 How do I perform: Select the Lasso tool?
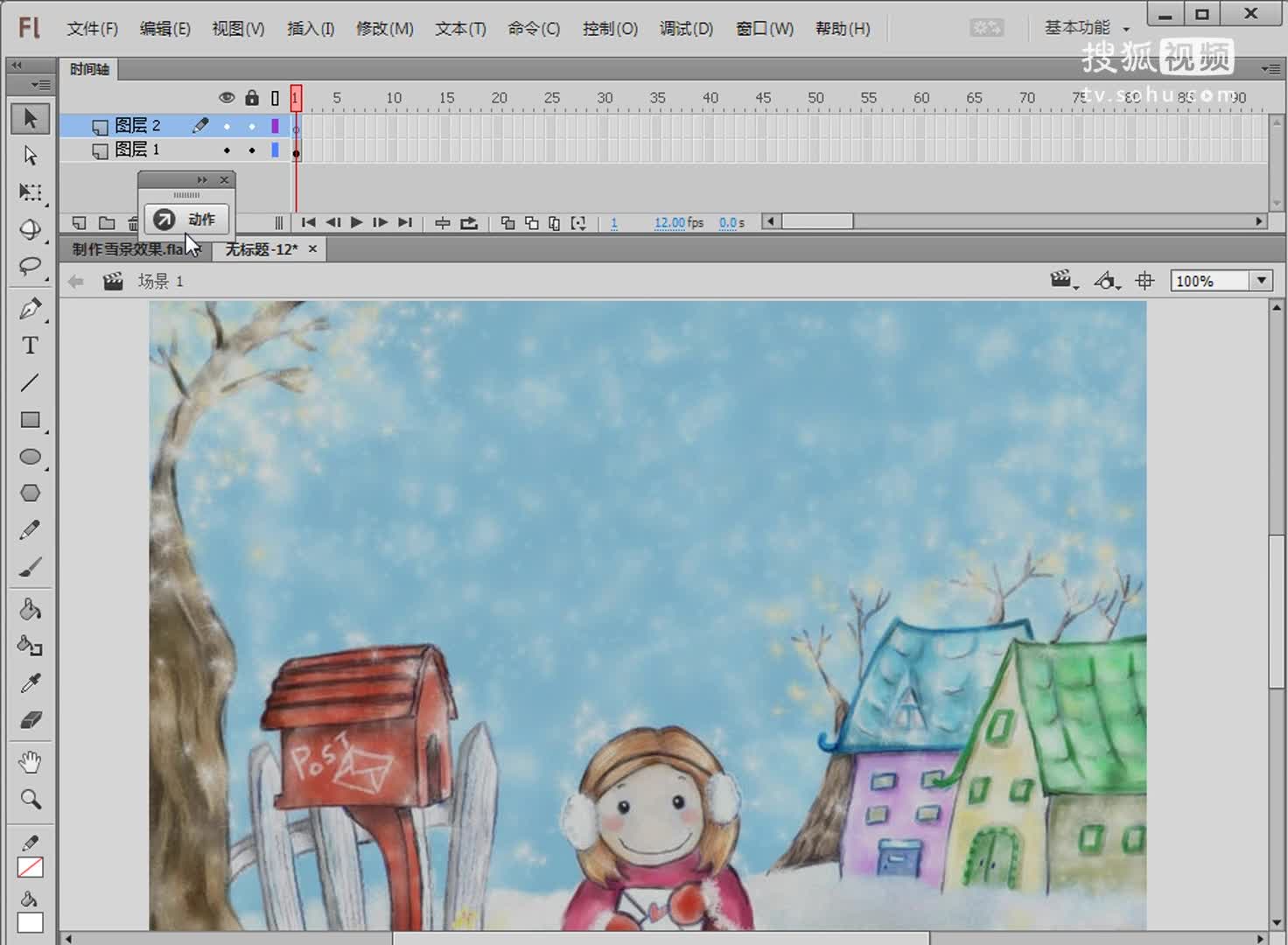point(30,266)
